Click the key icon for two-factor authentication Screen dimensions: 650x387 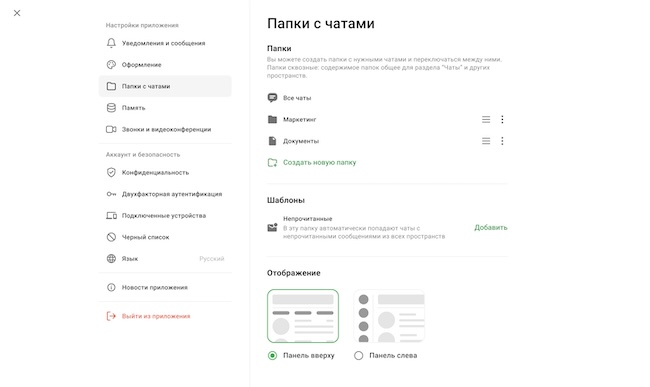pyautogui.click(x=111, y=194)
